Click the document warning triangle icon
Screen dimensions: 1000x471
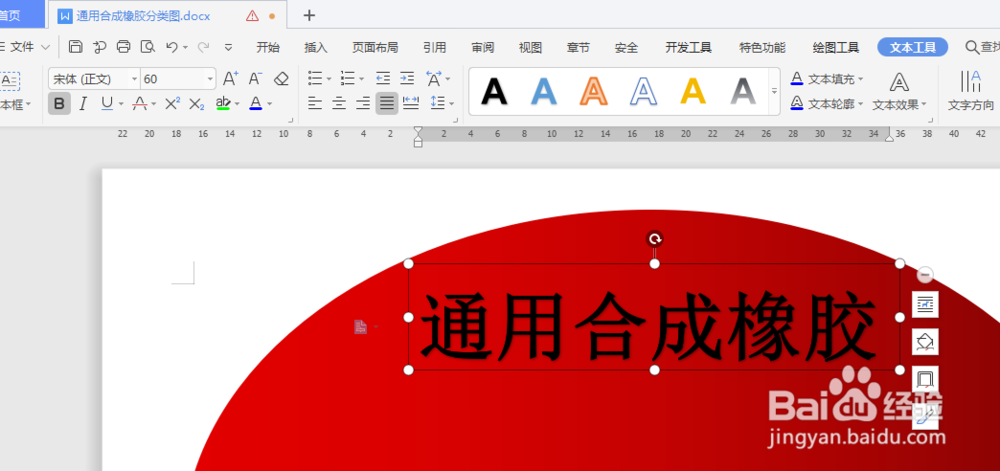coord(253,16)
